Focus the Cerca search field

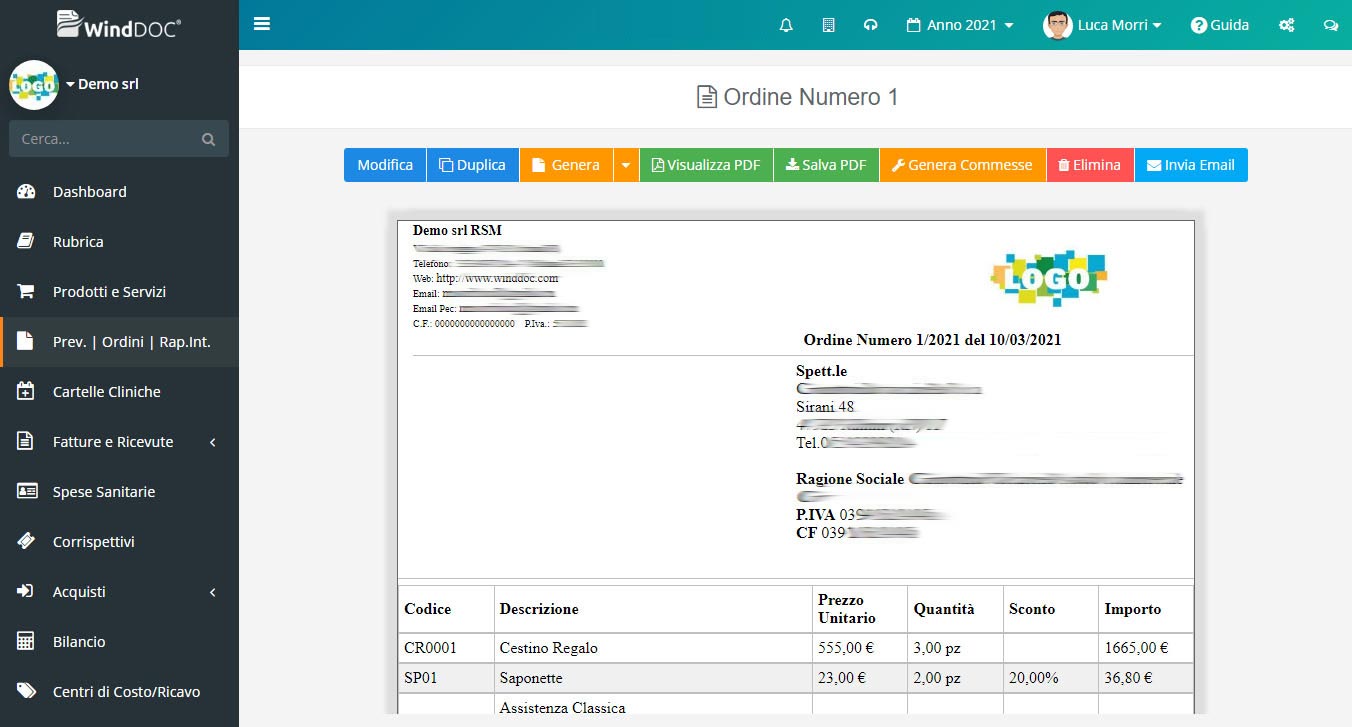tap(105, 139)
